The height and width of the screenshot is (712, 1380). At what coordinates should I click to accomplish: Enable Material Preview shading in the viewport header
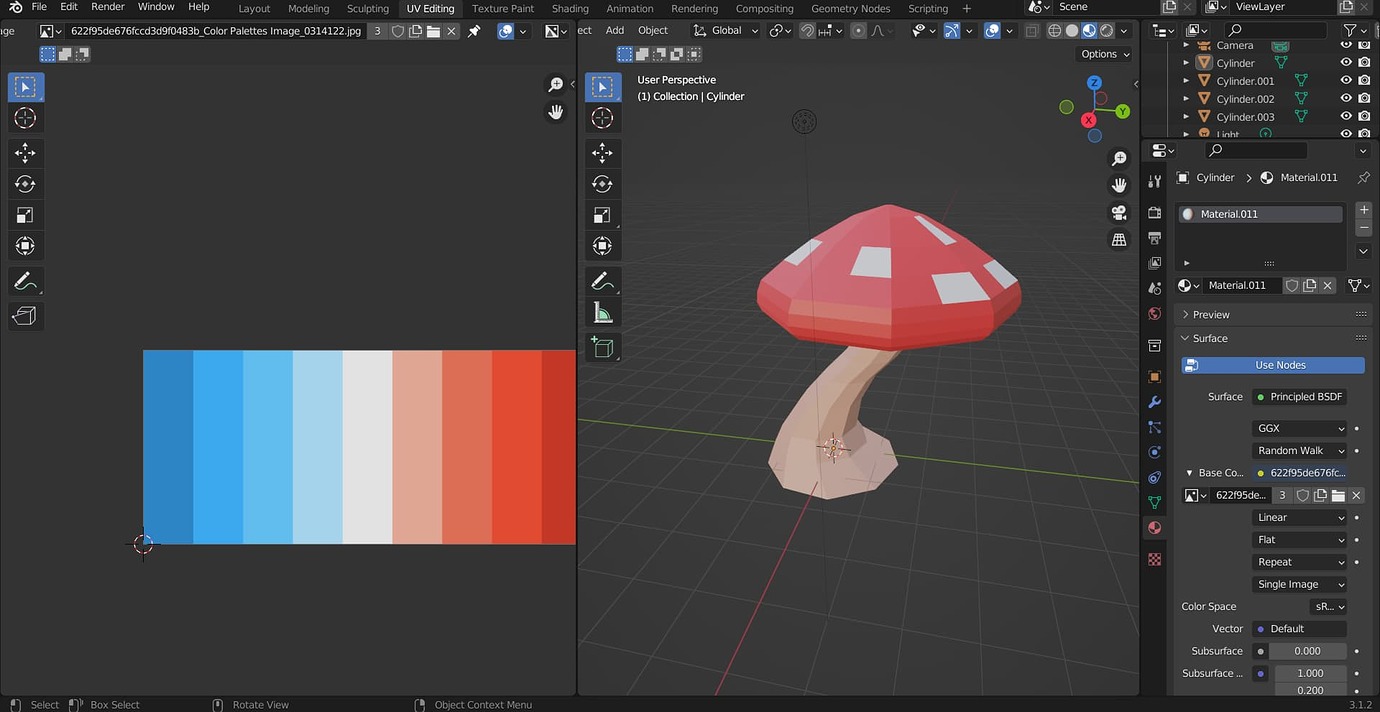1088,30
